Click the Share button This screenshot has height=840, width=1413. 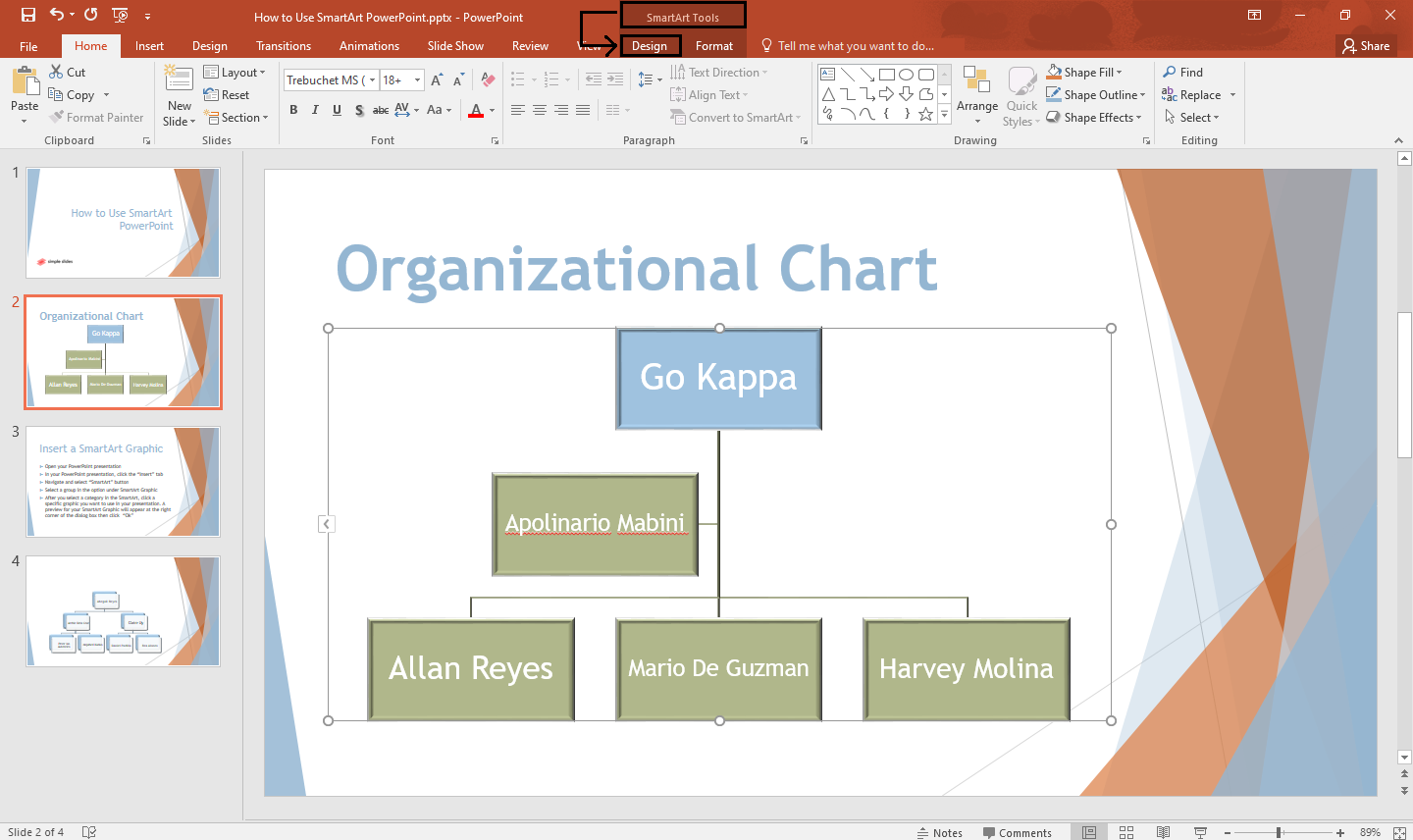pyautogui.click(x=1366, y=45)
